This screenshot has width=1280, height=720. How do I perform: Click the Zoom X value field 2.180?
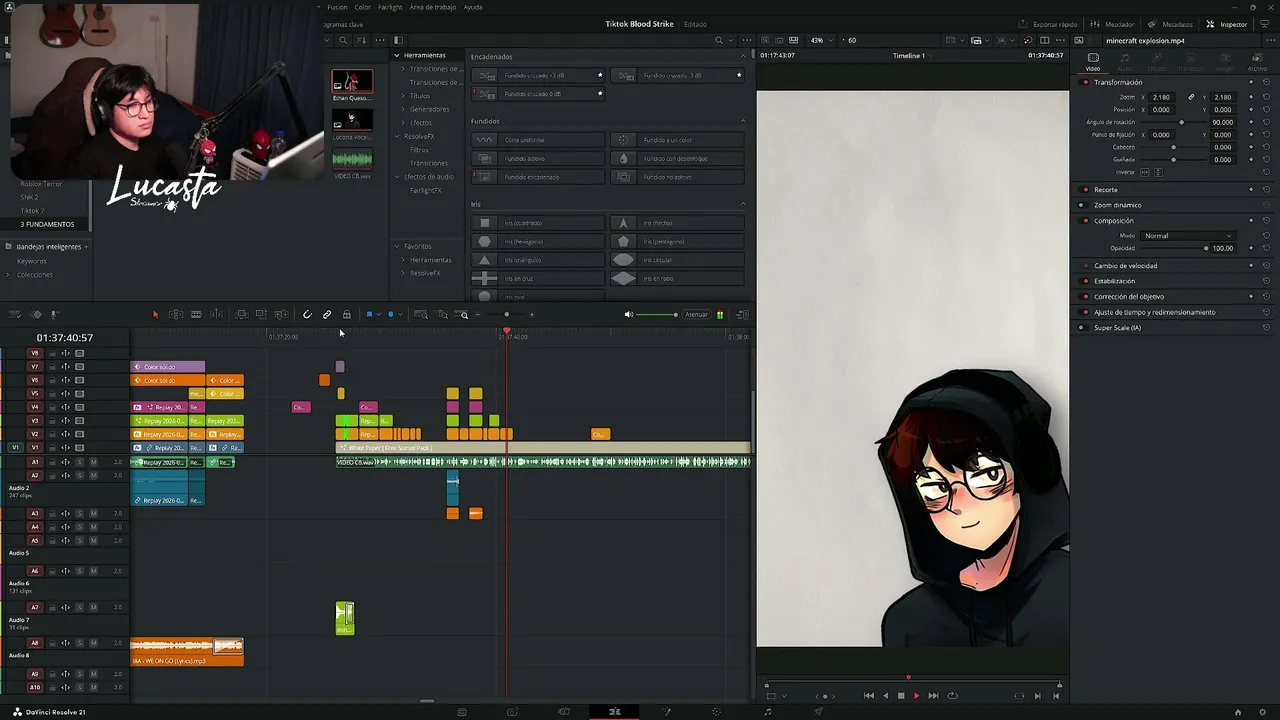1161,97
